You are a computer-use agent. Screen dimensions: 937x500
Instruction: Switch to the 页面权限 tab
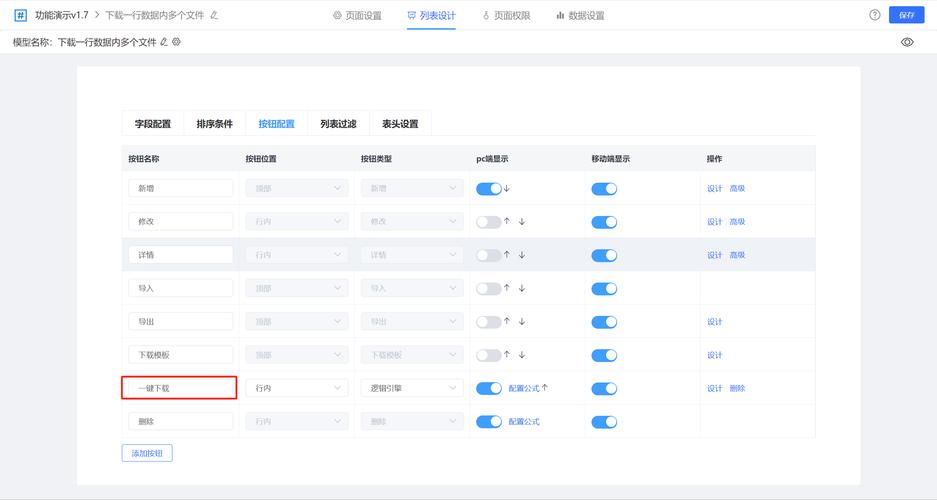506,16
